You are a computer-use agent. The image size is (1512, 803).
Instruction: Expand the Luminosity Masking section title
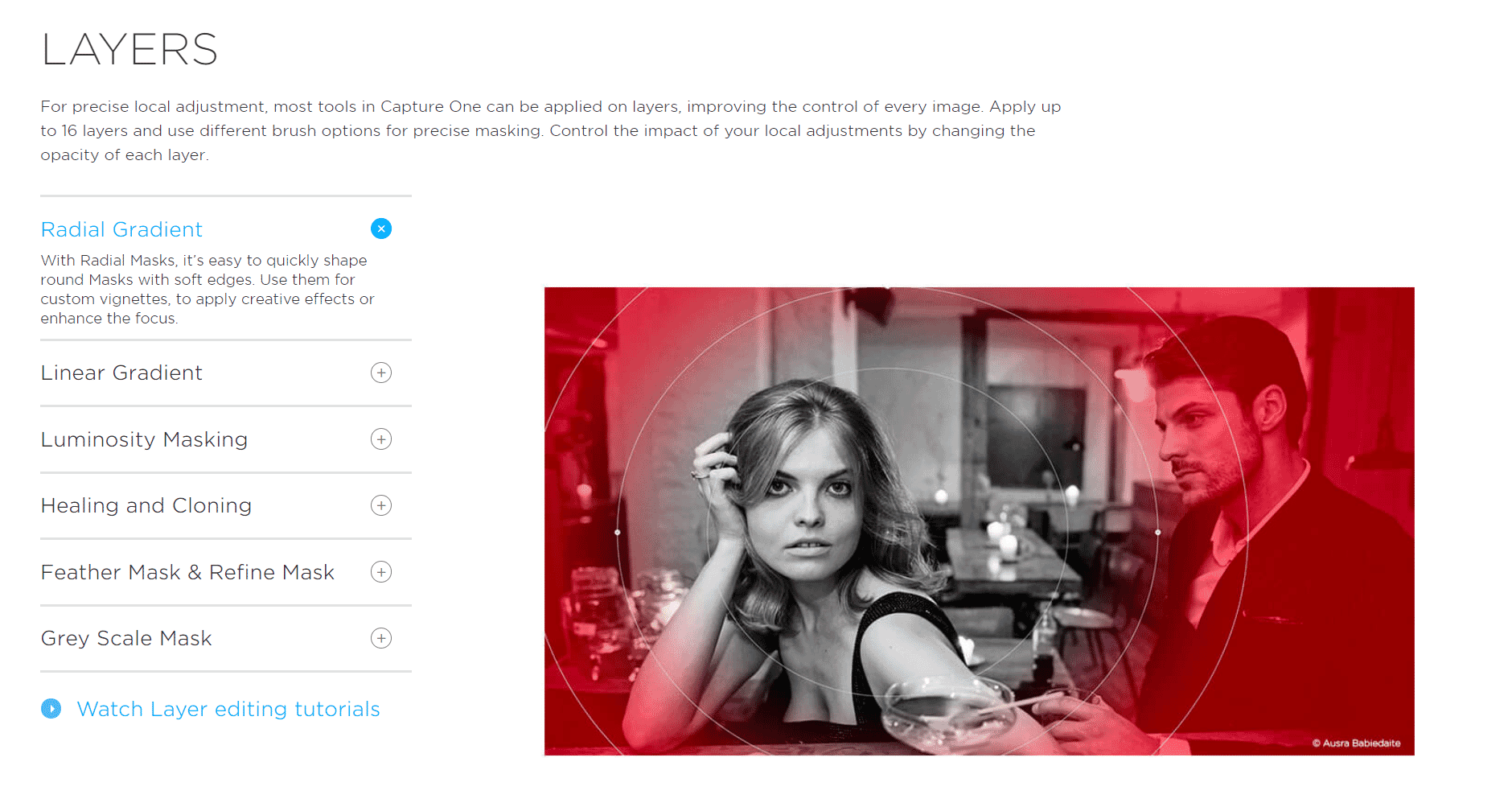pyautogui.click(x=144, y=440)
